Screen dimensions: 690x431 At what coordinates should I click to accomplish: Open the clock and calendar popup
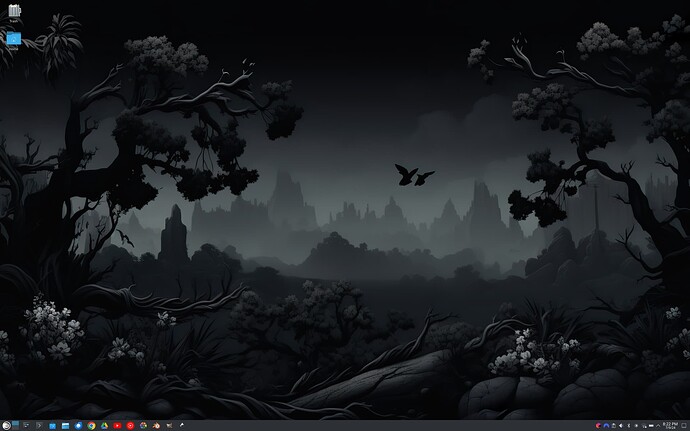pyautogui.click(x=670, y=425)
